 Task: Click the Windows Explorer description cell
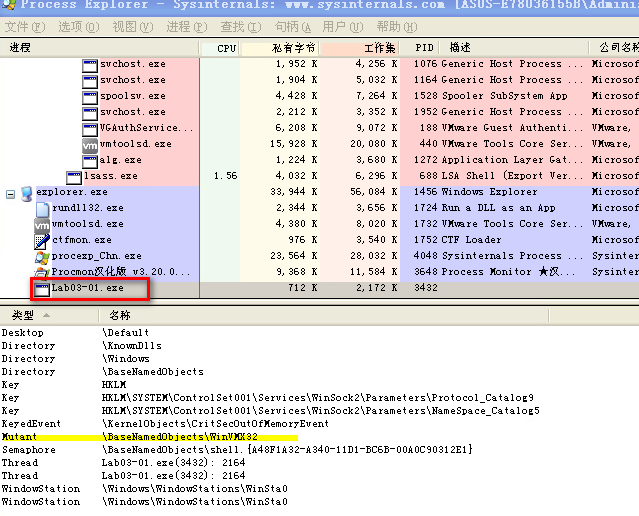[x=489, y=192]
